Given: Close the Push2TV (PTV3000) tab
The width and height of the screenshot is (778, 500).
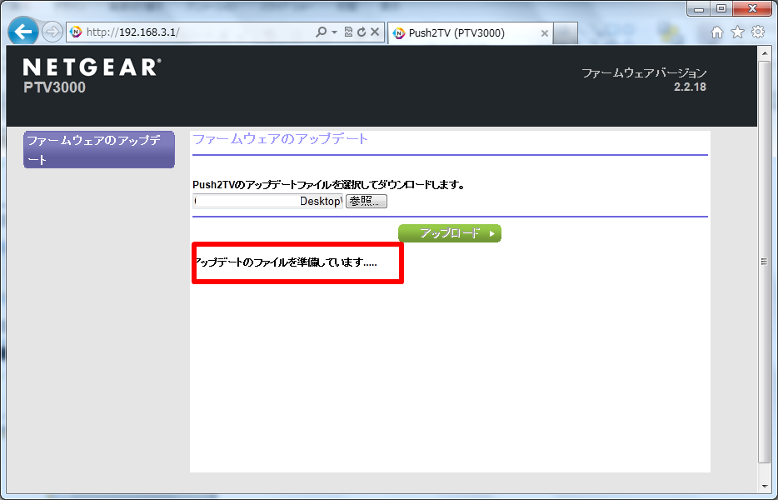Looking at the screenshot, I should point(544,33).
